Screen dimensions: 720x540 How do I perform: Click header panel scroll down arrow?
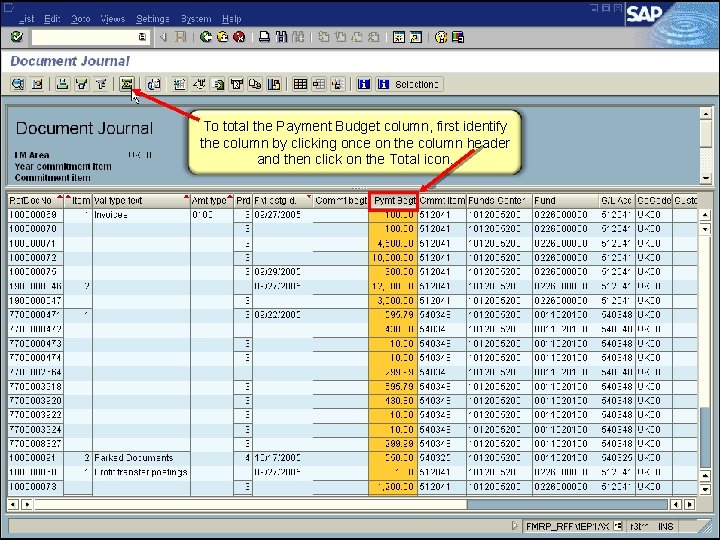(x=706, y=178)
